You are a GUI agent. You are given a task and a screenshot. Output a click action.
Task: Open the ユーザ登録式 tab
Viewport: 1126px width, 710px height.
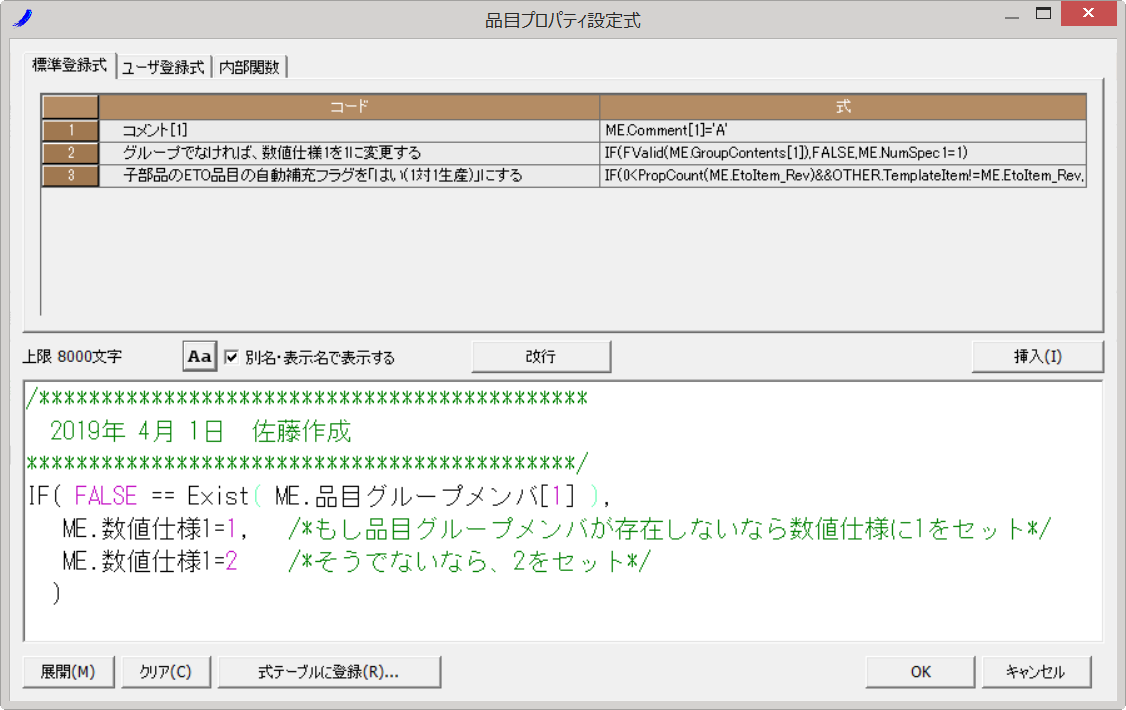pyautogui.click(x=163, y=67)
